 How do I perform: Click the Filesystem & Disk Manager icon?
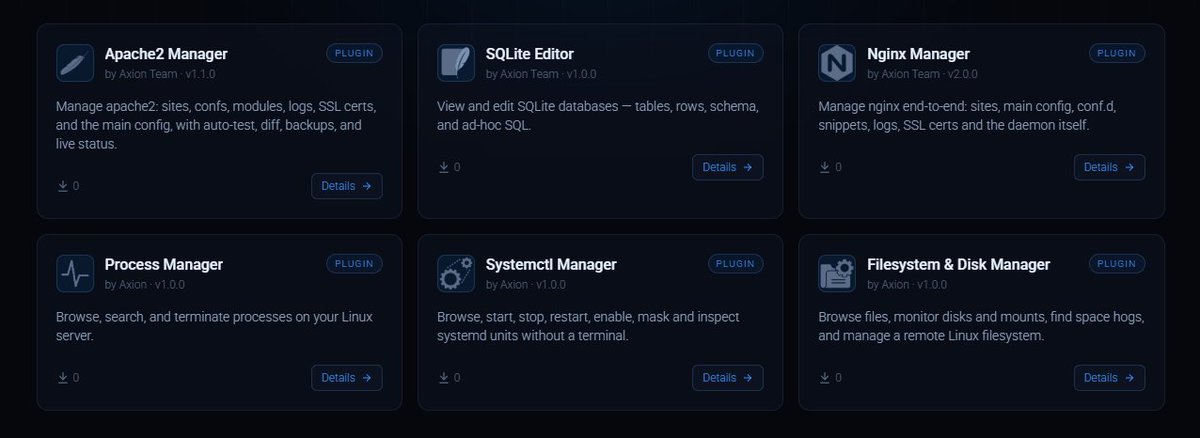[x=837, y=273]
